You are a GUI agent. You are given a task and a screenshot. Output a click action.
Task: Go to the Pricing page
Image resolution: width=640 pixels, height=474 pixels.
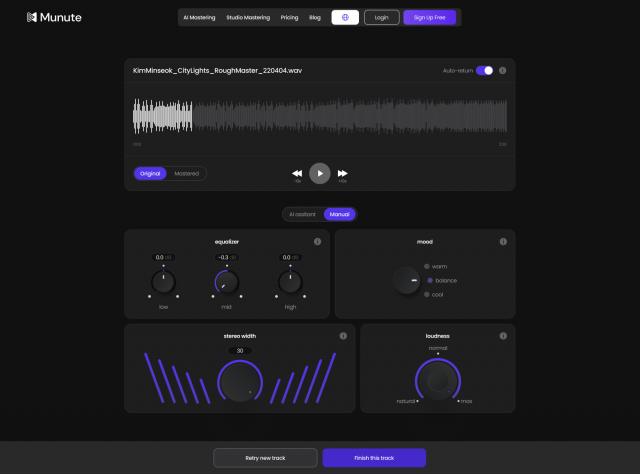[289, 17]
